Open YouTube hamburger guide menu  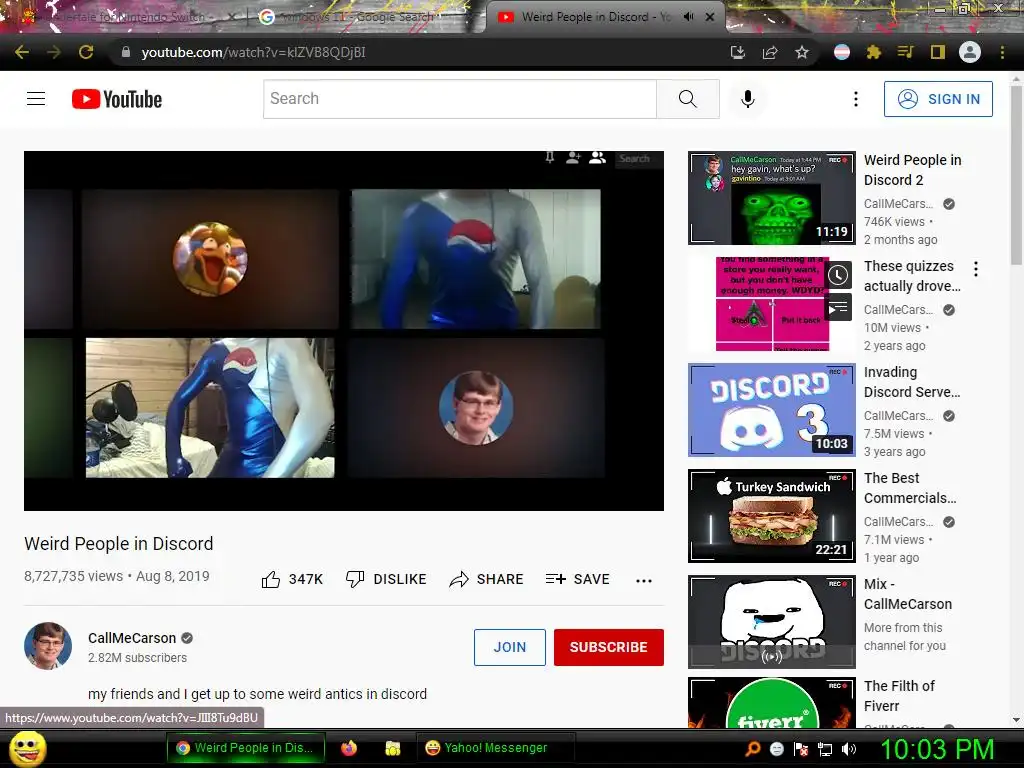click(x=36, y=99)
